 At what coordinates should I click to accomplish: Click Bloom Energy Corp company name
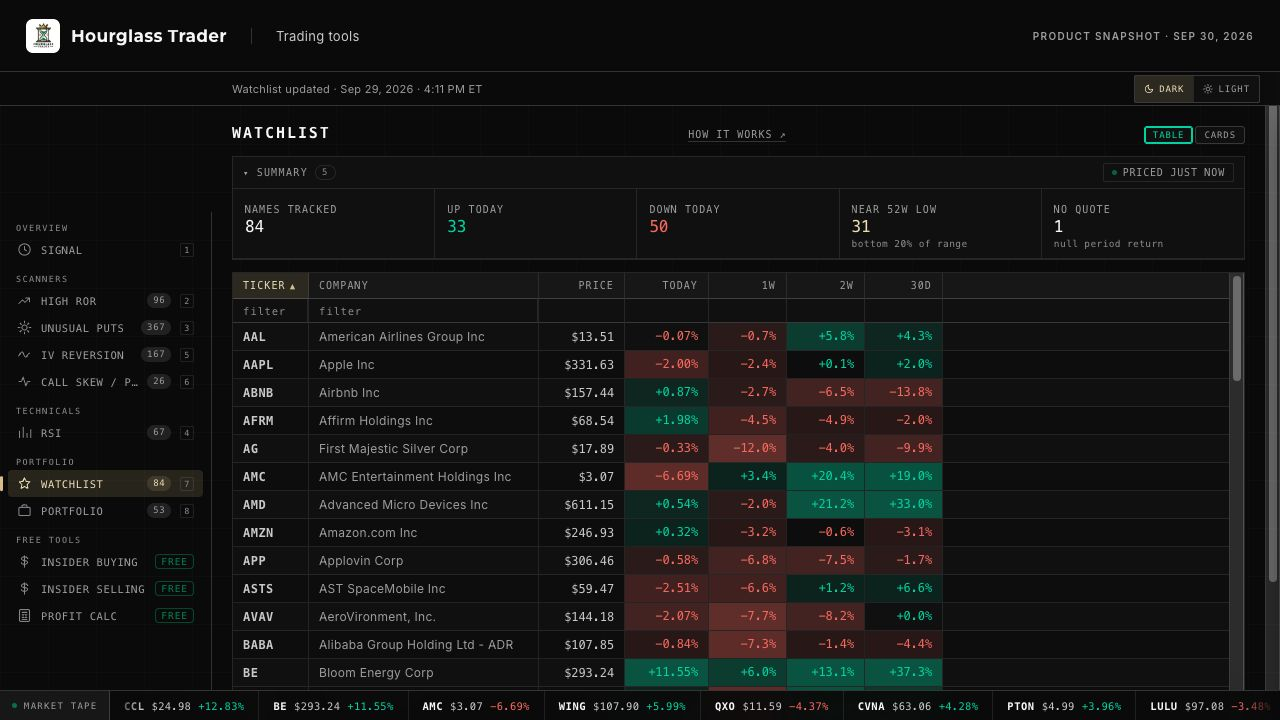(376, 673)
